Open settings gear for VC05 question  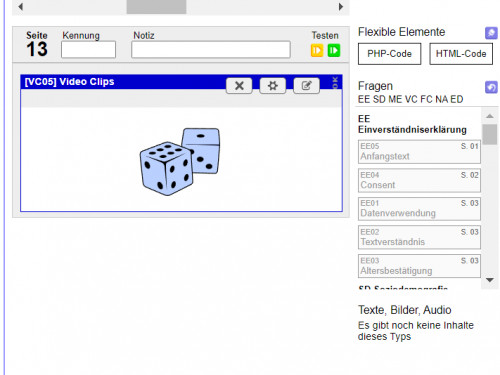pos(273,86)
